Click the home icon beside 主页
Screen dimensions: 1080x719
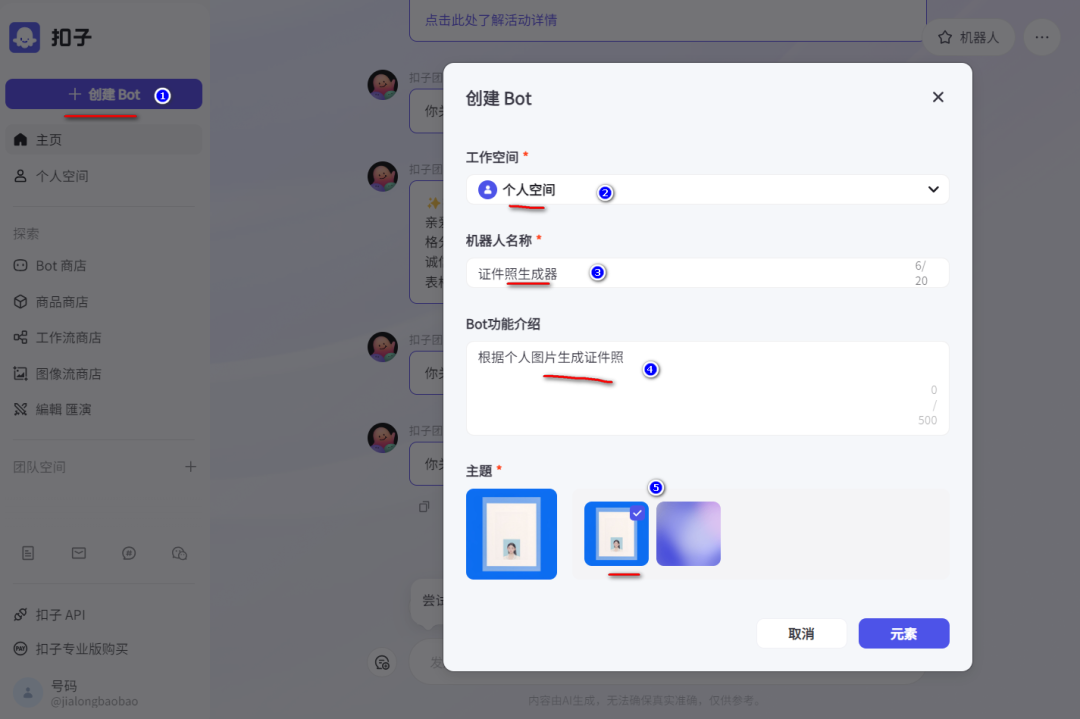point(21,140)
